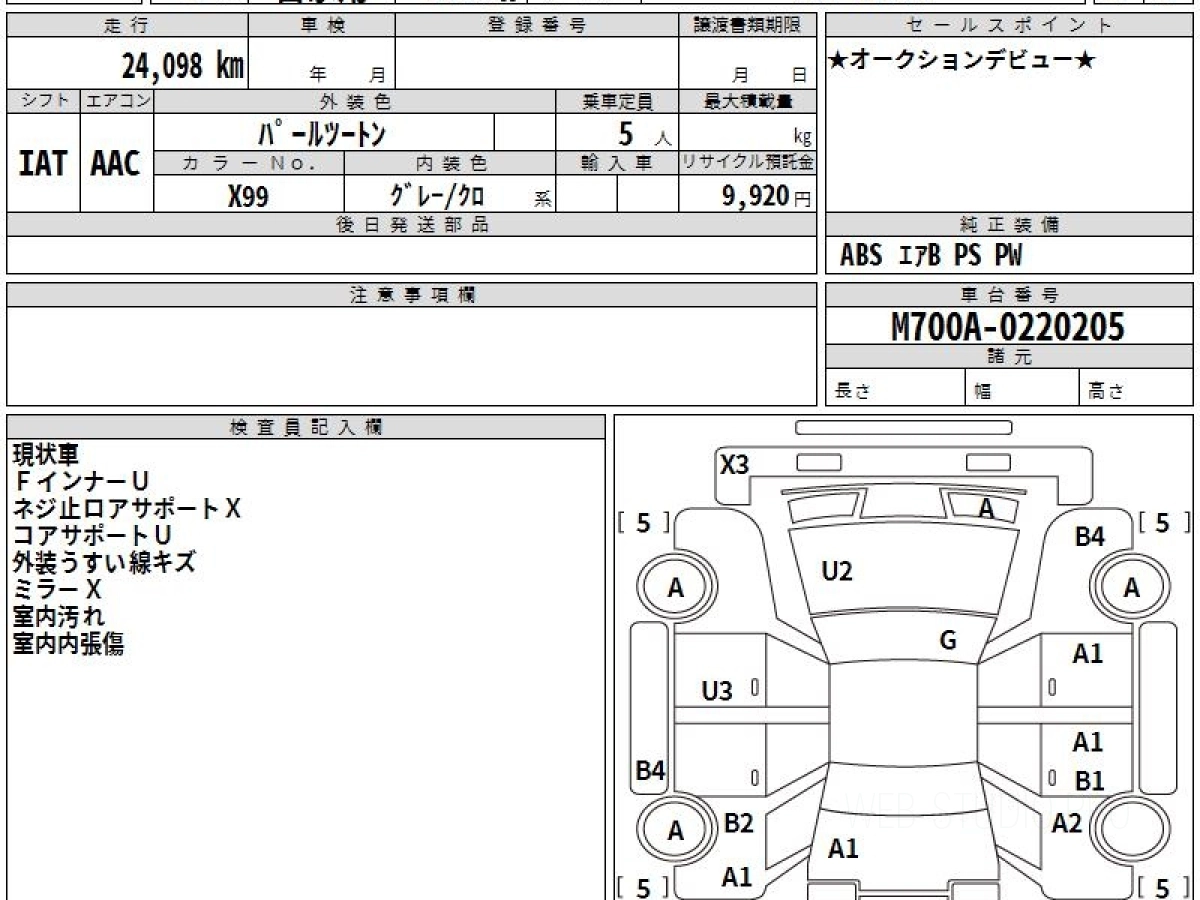Click the 内装色 header

(450, 163)
